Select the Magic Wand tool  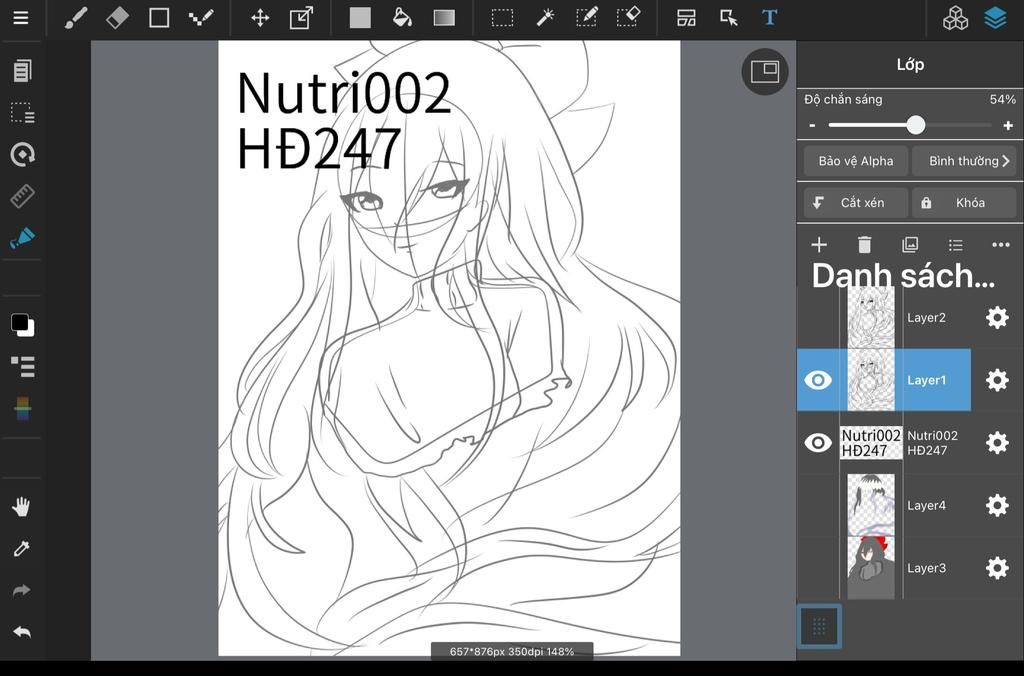click(545, 18)
